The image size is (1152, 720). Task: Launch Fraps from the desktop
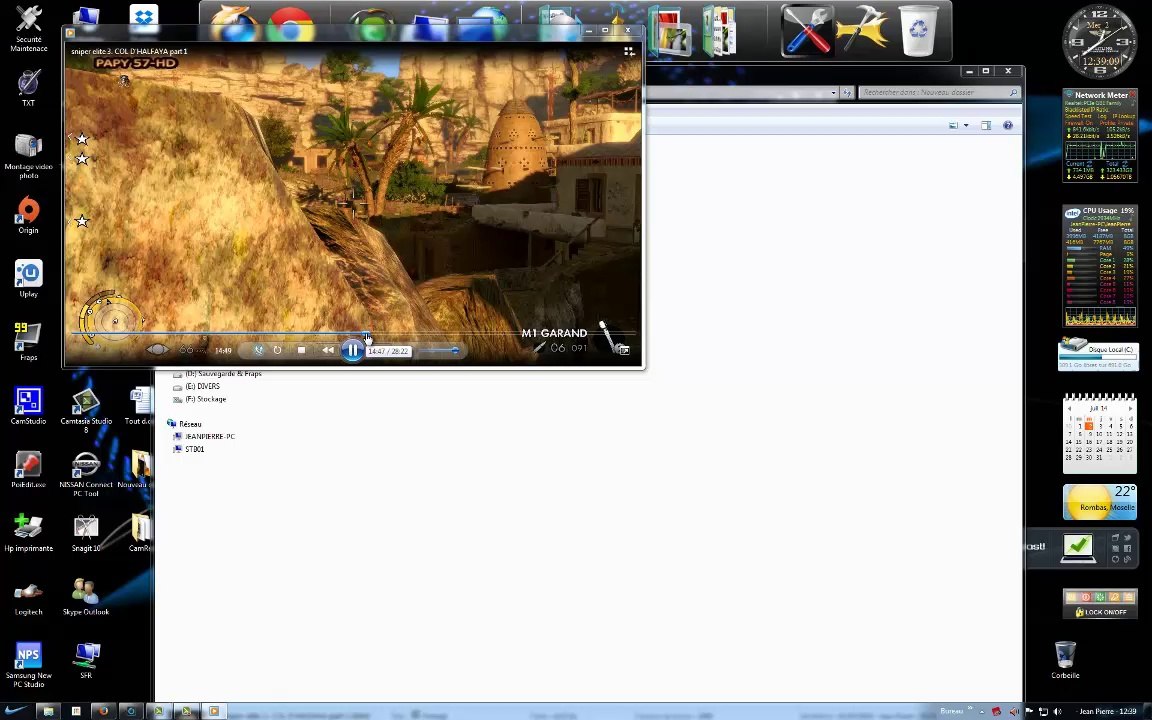28,342
